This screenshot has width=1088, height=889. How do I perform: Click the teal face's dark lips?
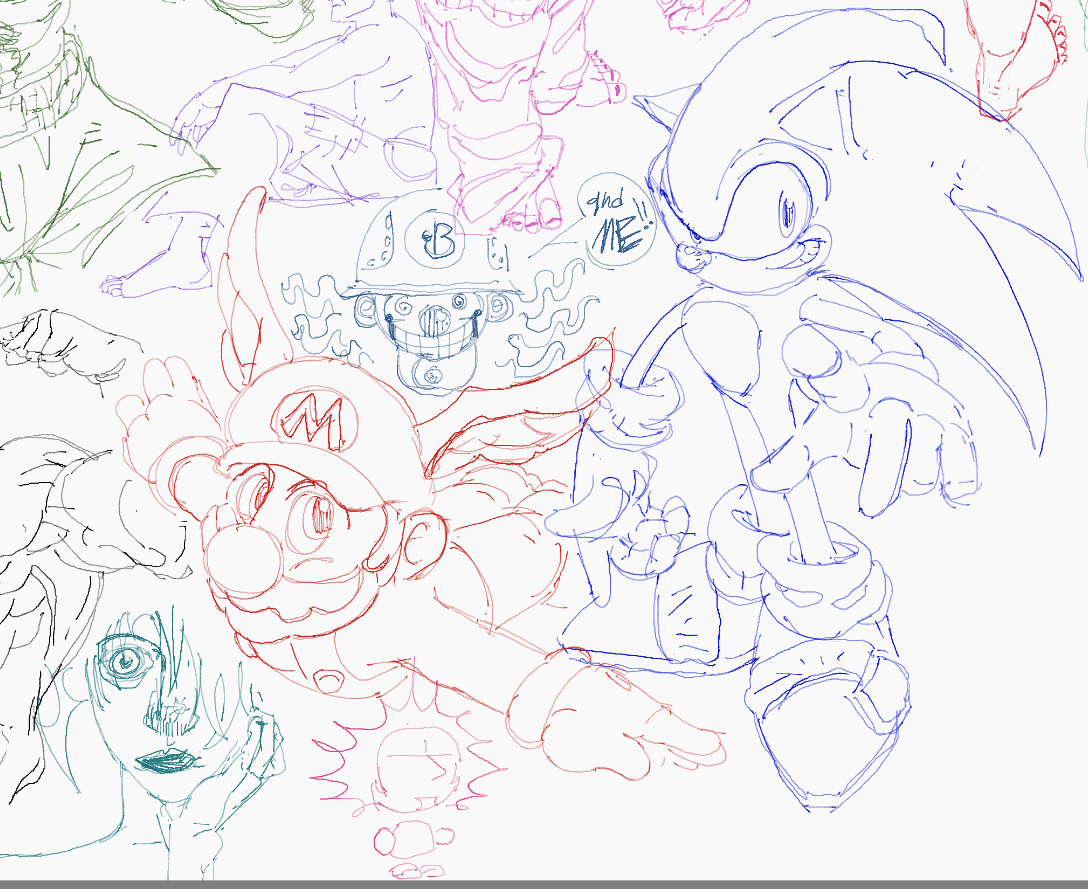pyautogui.click(x=167, y=762)
